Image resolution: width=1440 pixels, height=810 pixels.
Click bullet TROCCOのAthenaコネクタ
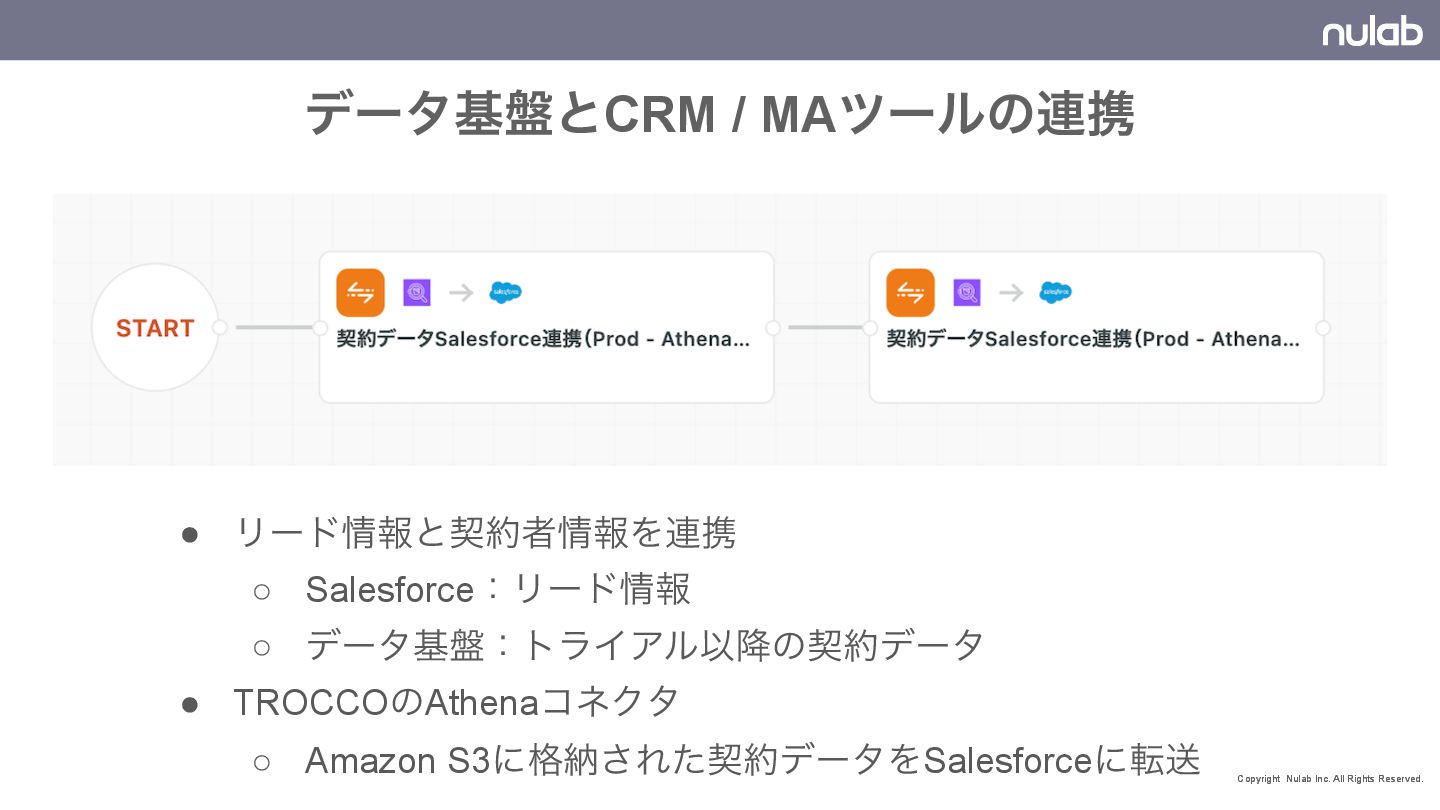tap(456, 702)
